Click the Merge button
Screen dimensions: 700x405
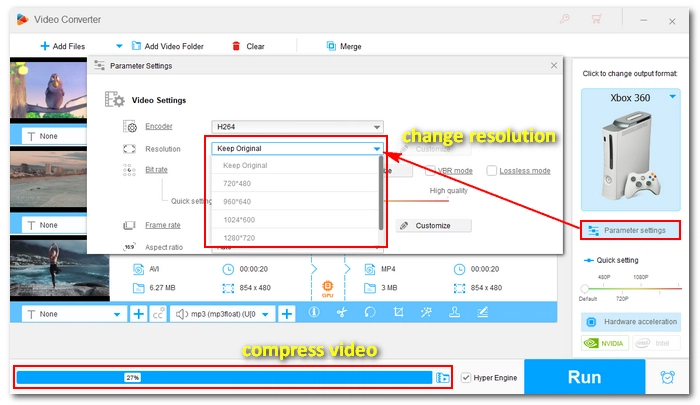[344, 46]
